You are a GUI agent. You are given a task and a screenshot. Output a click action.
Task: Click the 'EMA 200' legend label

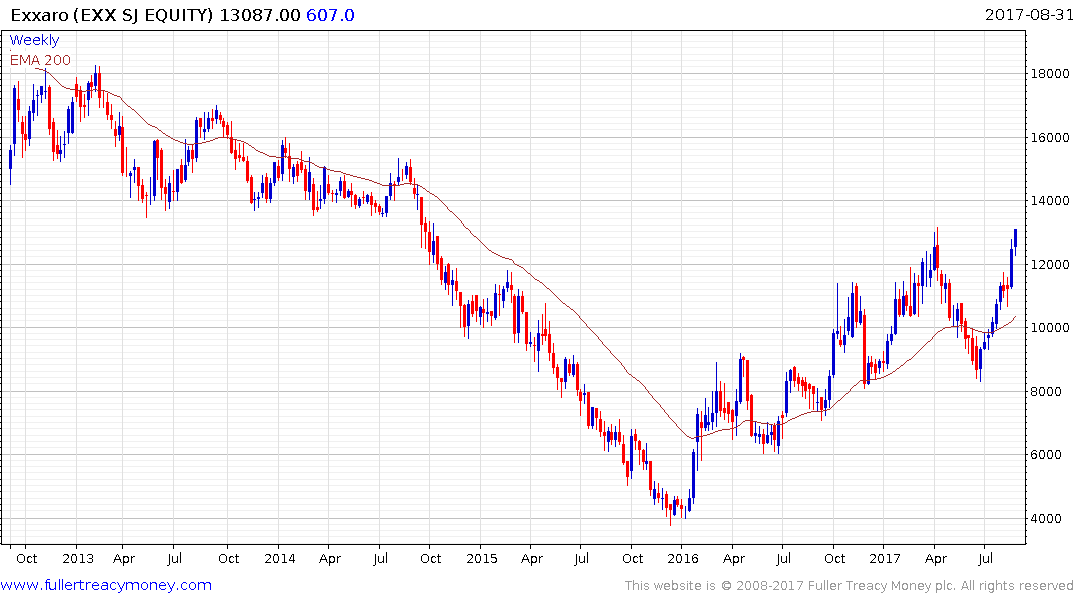(40, 60)
